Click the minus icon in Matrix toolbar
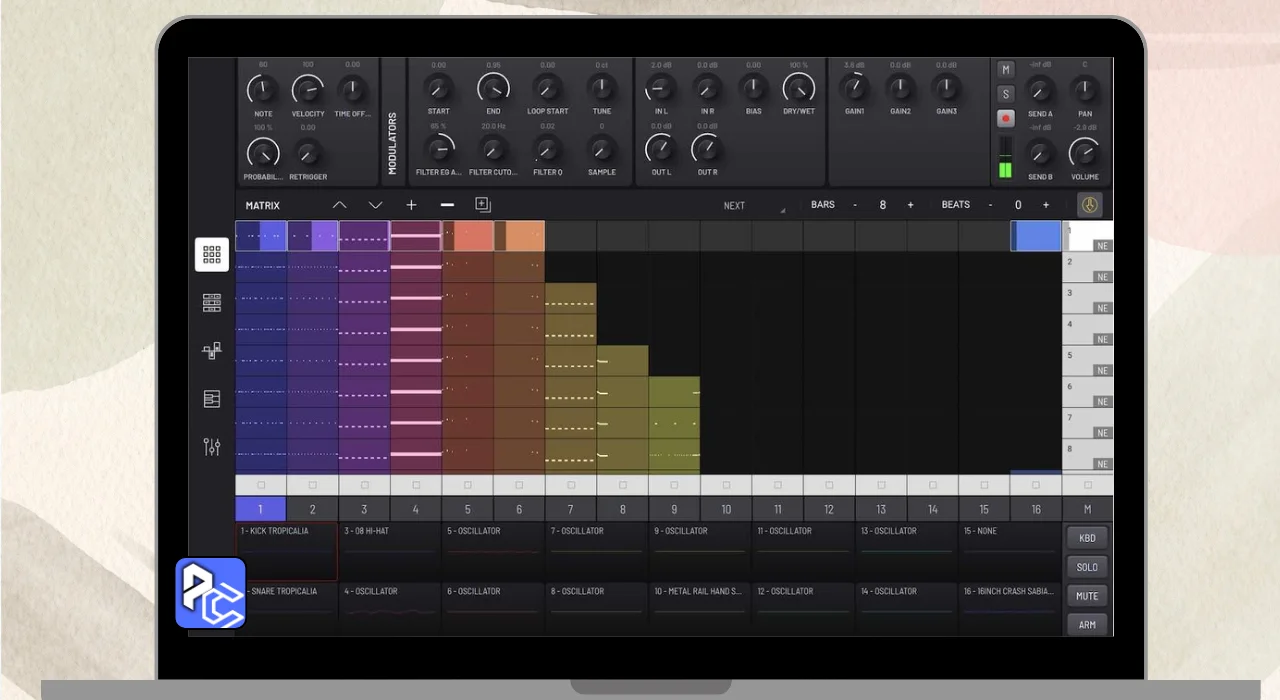Viewport: 1280px width, 700px height. click(447, 205)
